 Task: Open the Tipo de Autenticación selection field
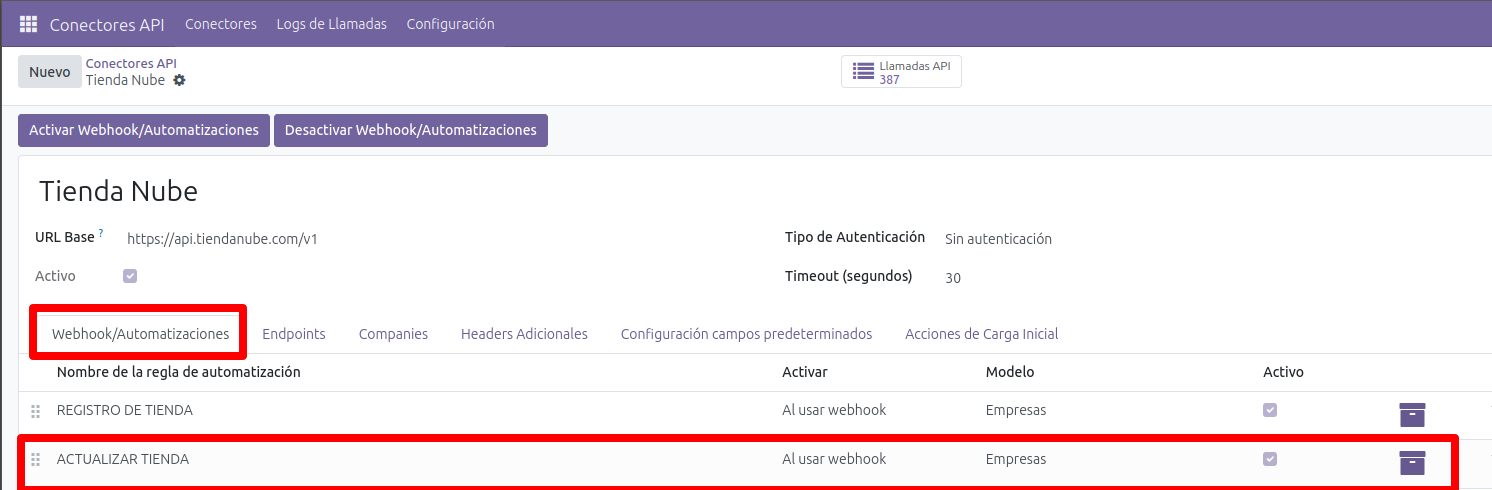(x=998, y=239)
